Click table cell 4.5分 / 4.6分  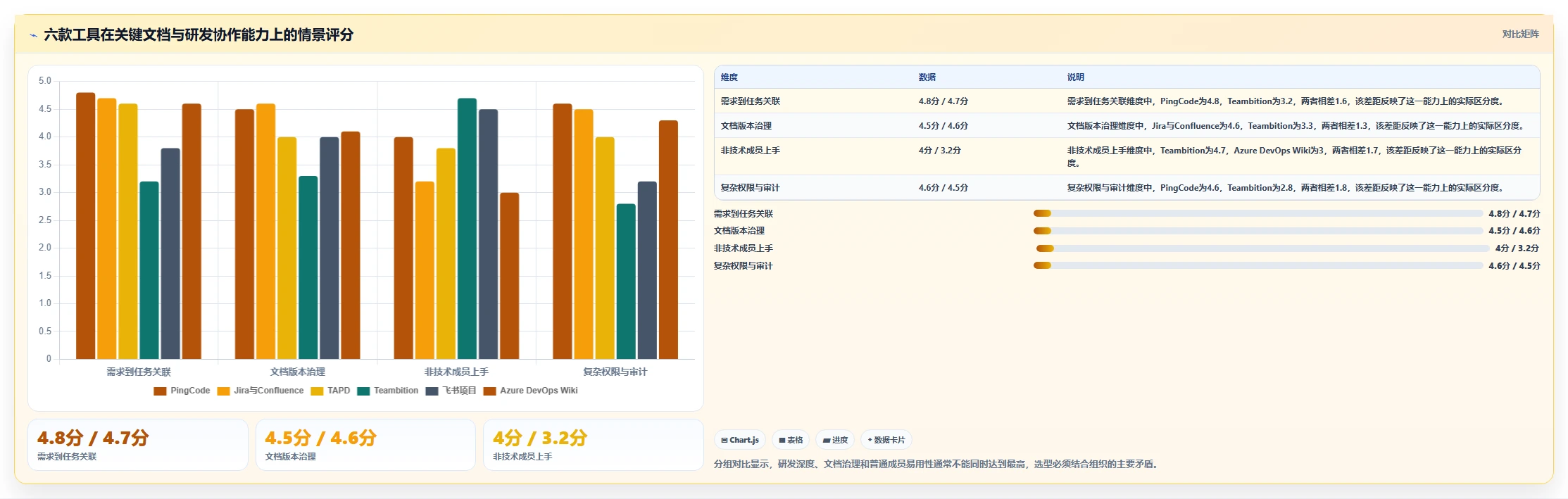click(x=943, y=126)
